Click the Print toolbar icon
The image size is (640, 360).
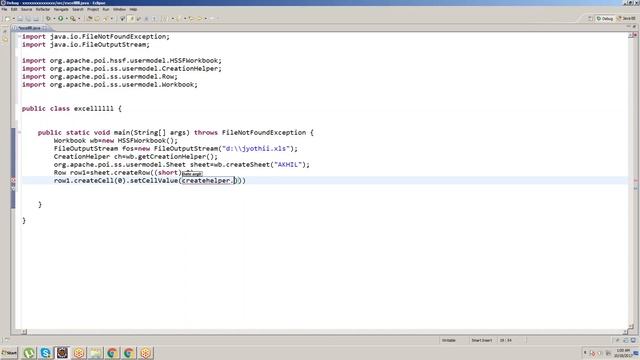pyautogui.click(x=36, y=18)
